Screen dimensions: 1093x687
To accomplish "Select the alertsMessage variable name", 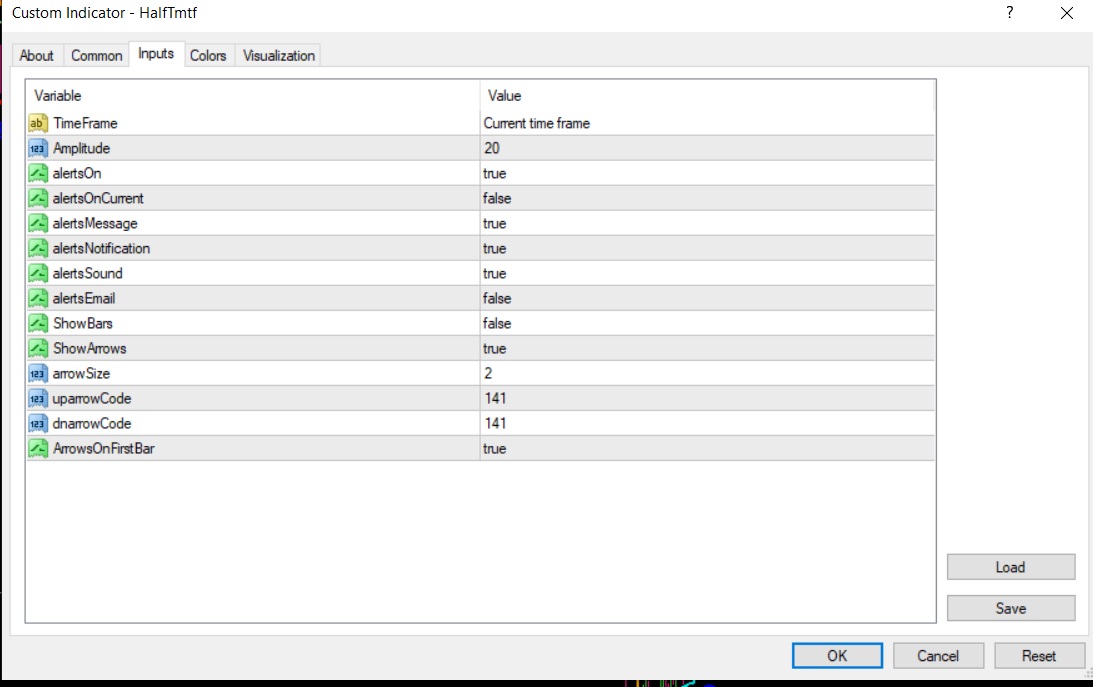I will pyautogui.click(x=95, y=224).
